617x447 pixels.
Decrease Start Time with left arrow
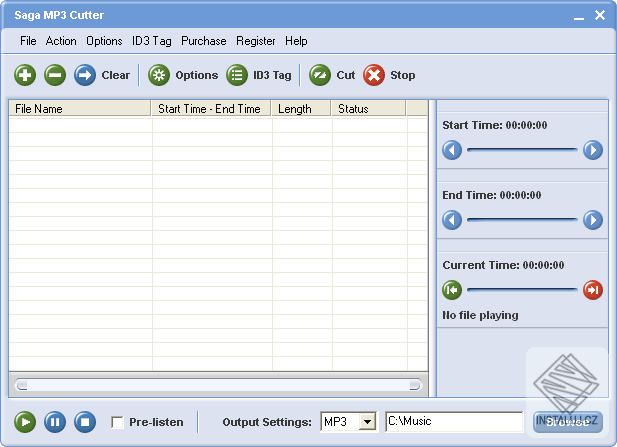[x=452, y=150]
